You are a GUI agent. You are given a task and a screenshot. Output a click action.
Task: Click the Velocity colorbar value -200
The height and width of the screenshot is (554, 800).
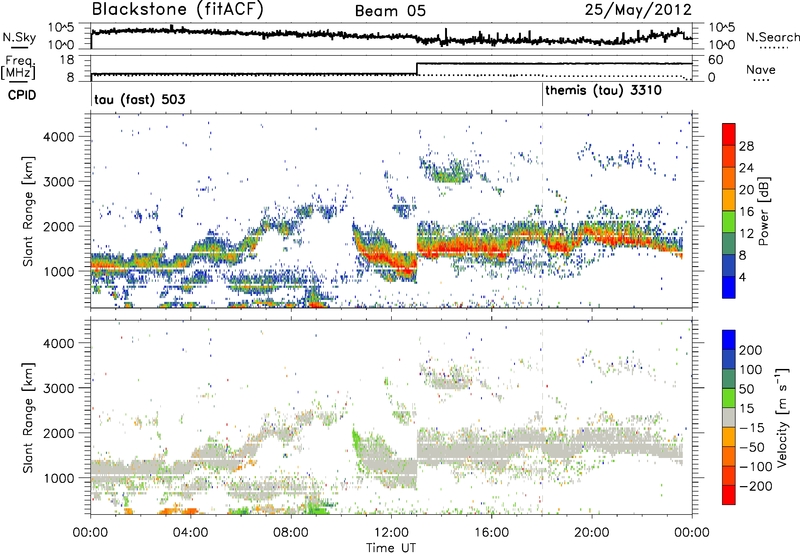point(756,486)
